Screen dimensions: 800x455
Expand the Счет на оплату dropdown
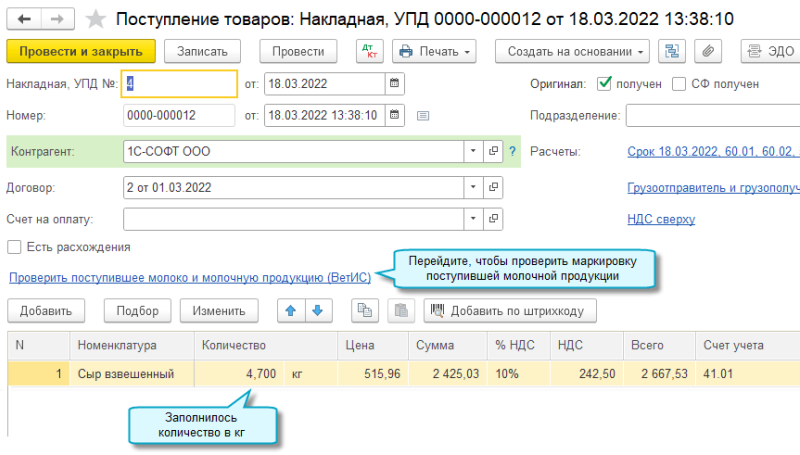coord(473,219)
